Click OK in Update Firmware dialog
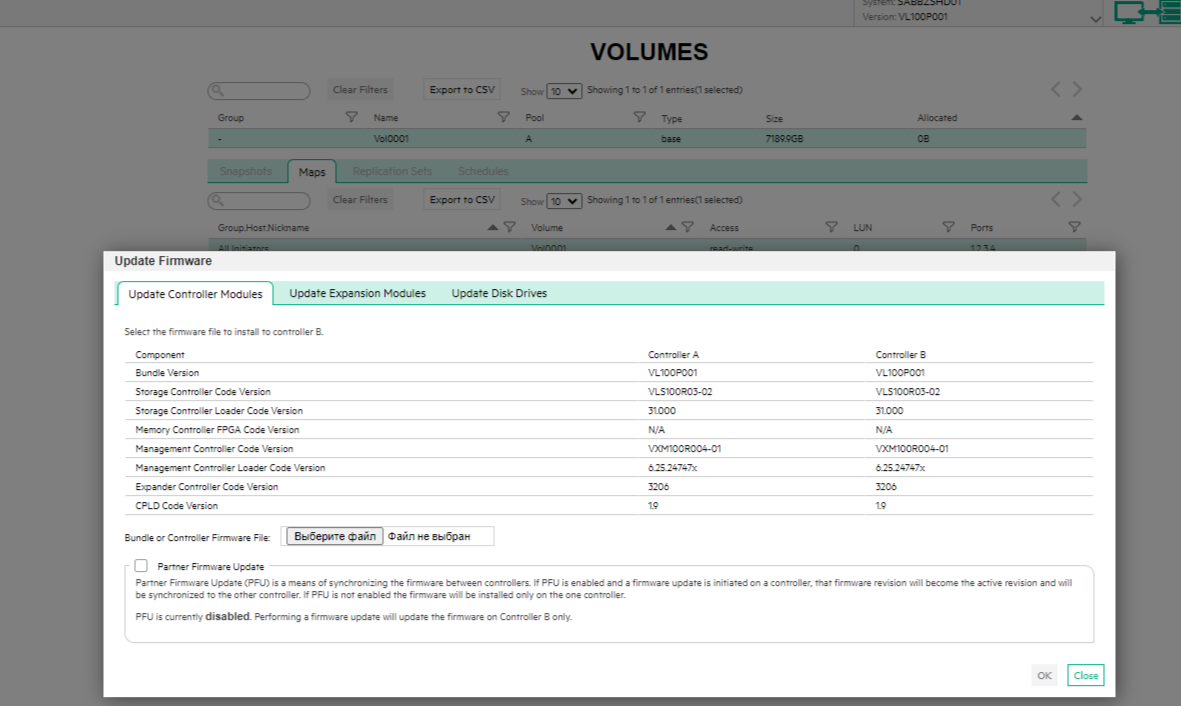Image resolution: width=1181 pixels, height=706 pixels. [x=1044, y=675]
